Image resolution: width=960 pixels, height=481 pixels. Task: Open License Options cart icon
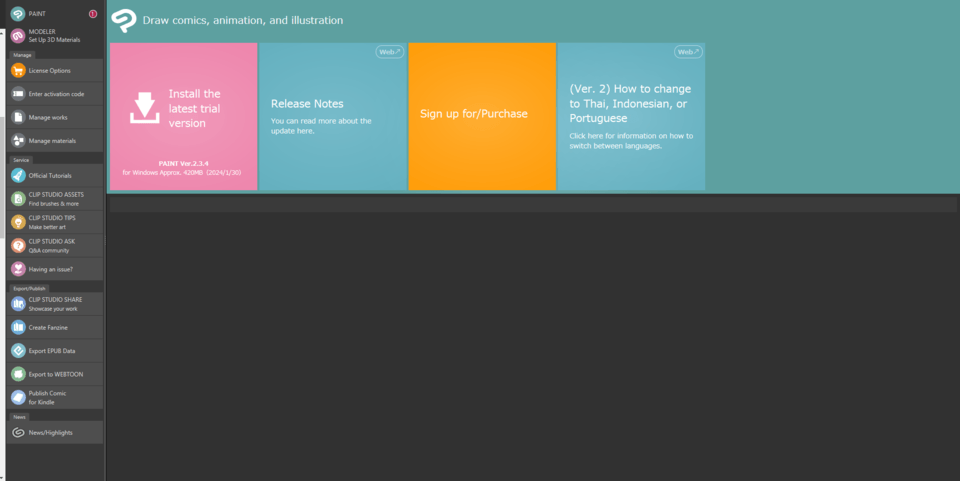coord(18,70)
